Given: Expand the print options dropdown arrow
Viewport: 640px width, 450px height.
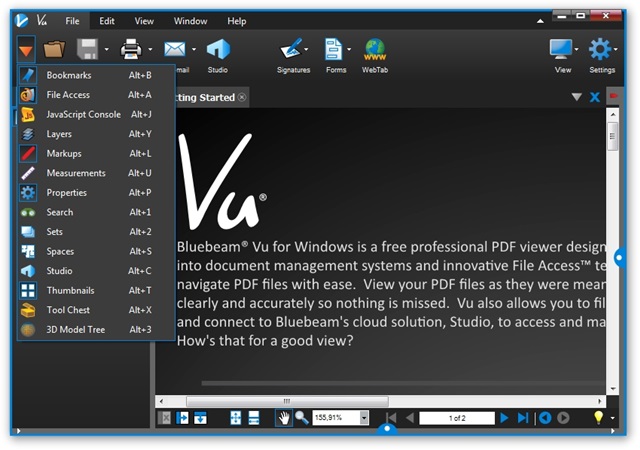Looking at the screenshot, I should pos(150,49).
